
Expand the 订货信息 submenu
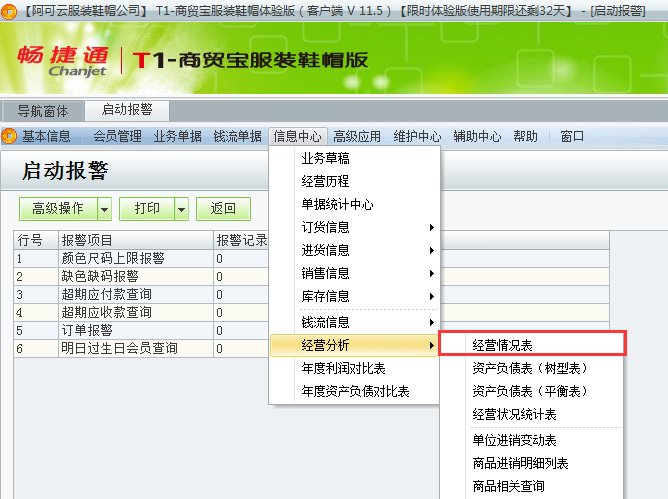tap(354, 228)
